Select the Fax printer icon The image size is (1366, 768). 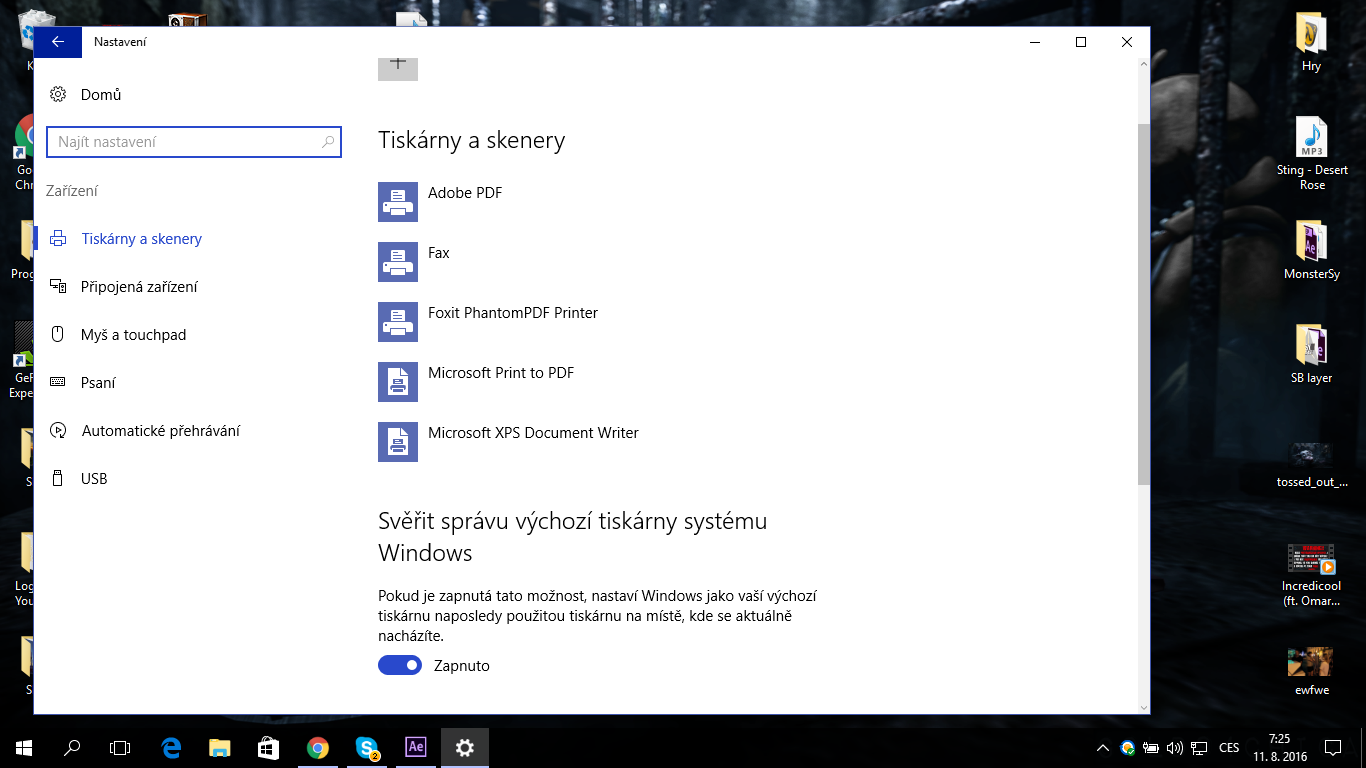tap(397, 262)
